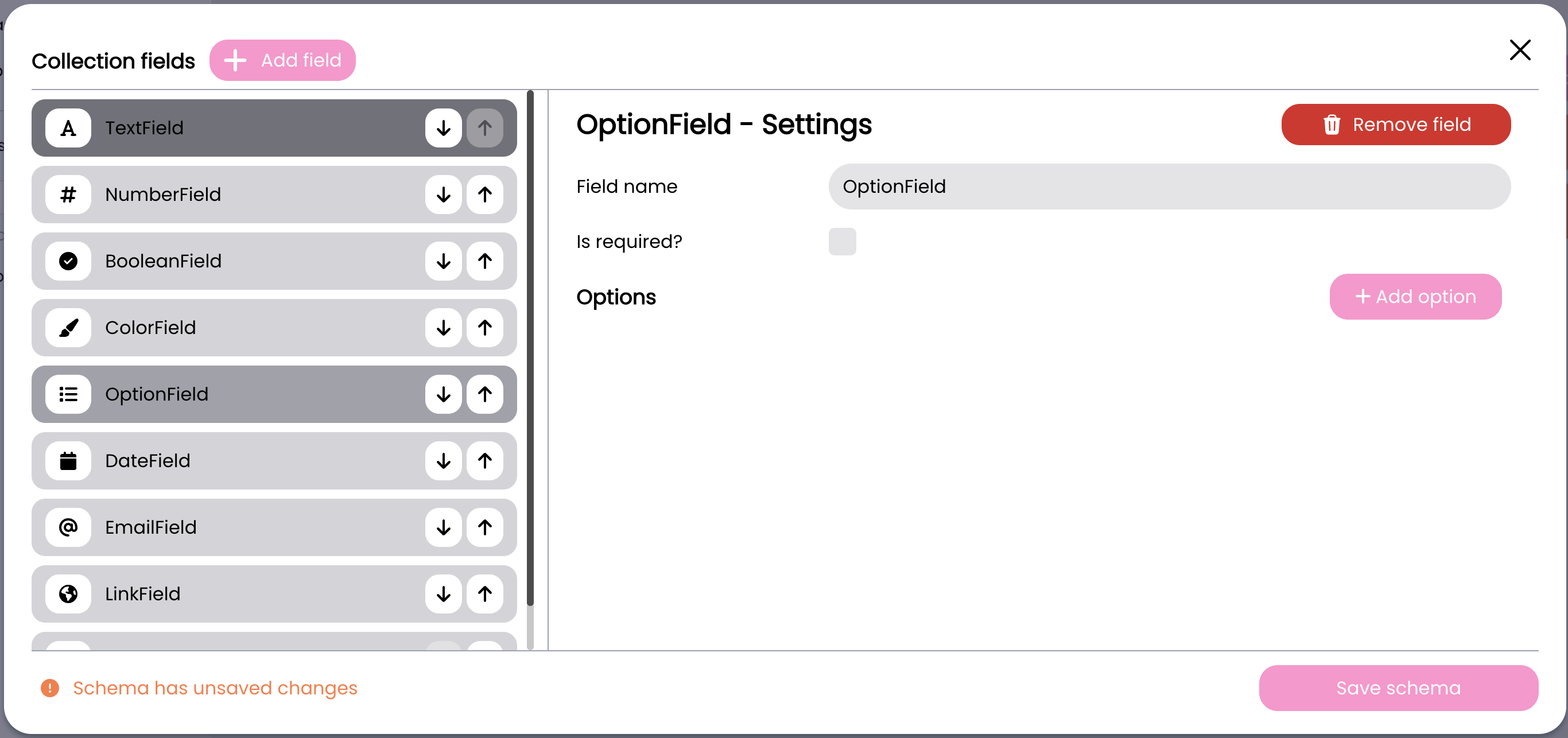Viewport: 1568px width, 738px height.
Task: Click the EmailField at-sign icon
Action: tap(68, 527)
